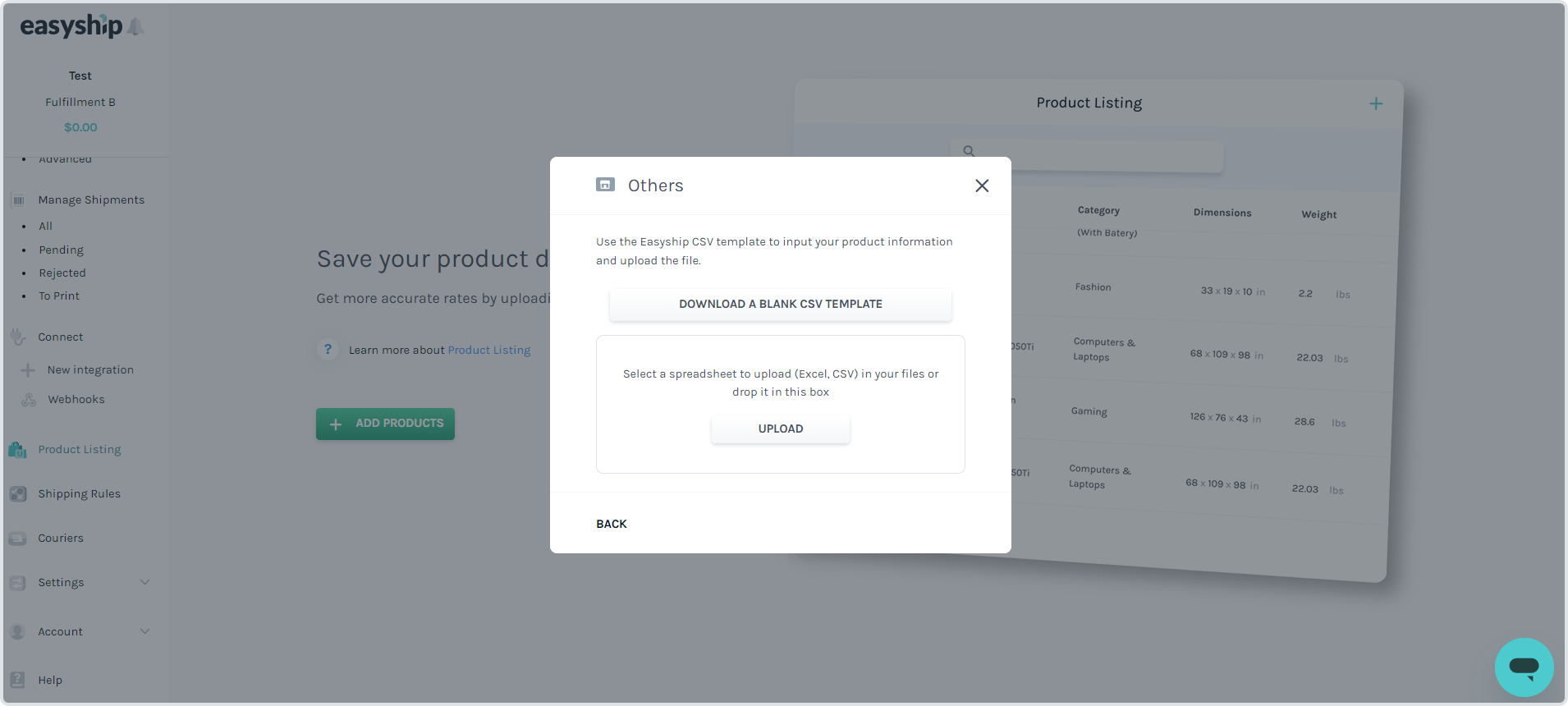Viewport: 1568px width, 706px height.
Task: Go back with the BACK button
Action: click(x=612, y=524)
